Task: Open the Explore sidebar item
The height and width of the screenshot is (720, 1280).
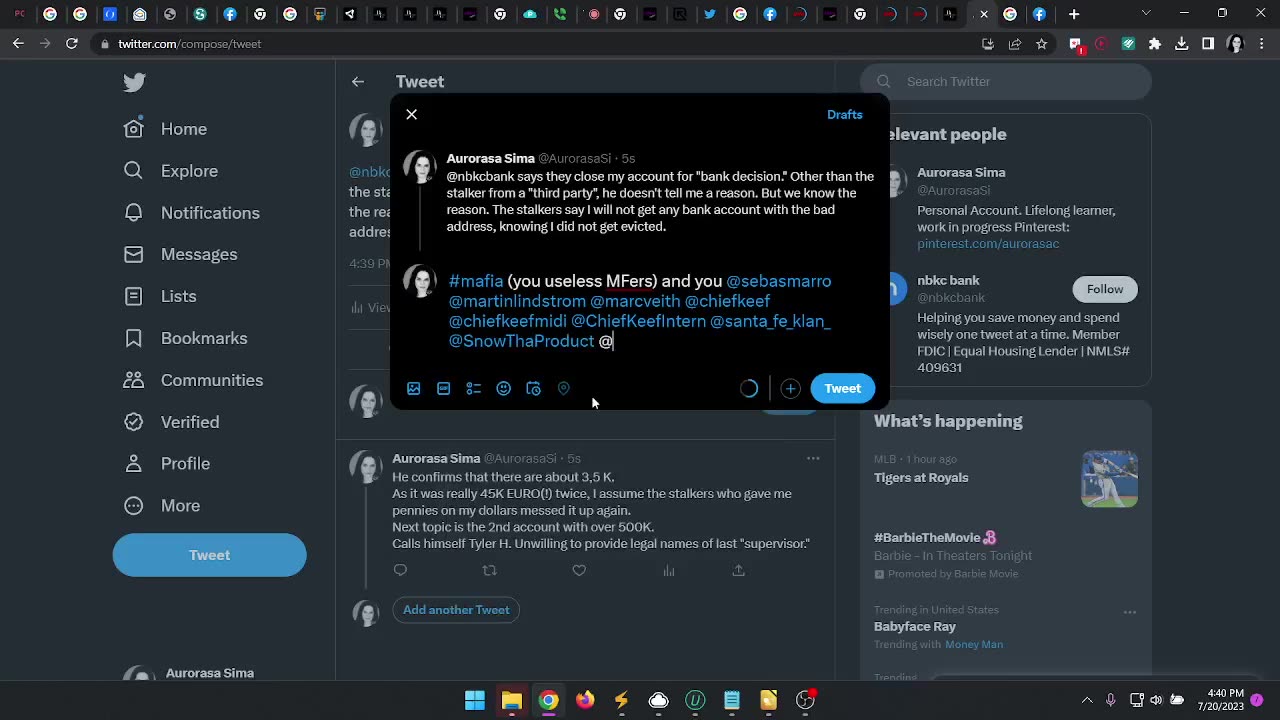Action: click(x=171, y=171)
